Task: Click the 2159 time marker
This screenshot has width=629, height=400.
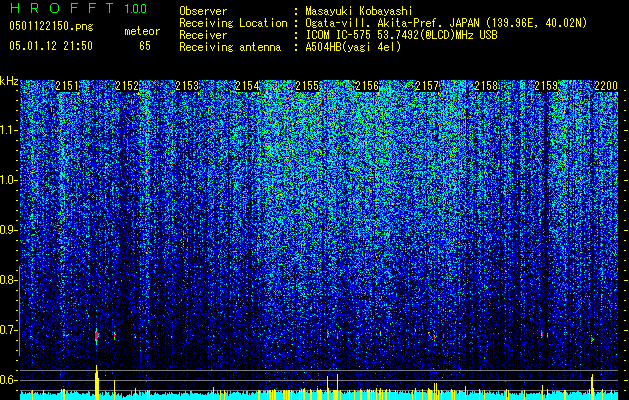Action: 546,86
